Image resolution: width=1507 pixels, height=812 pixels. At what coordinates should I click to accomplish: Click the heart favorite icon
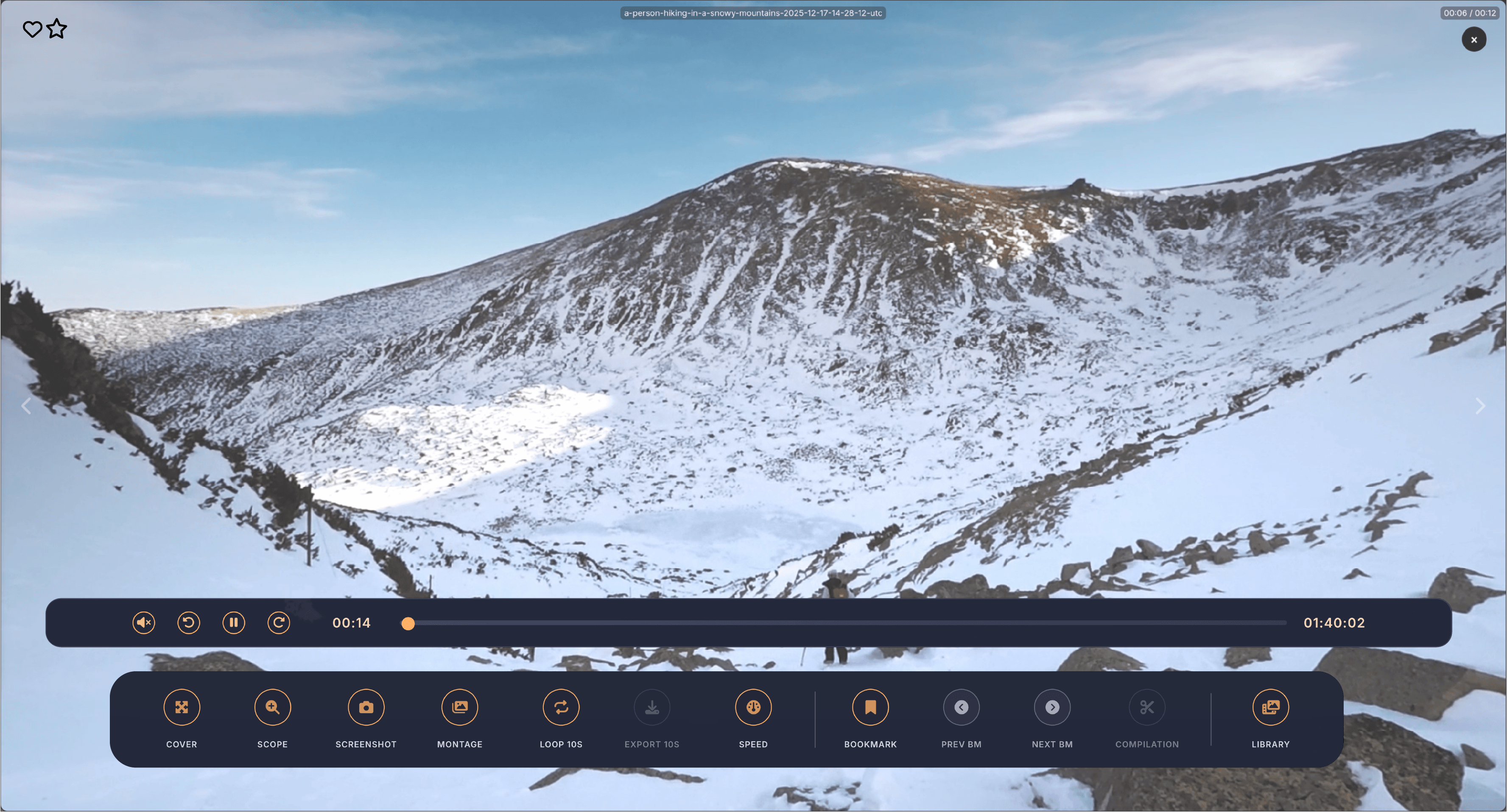32,29
